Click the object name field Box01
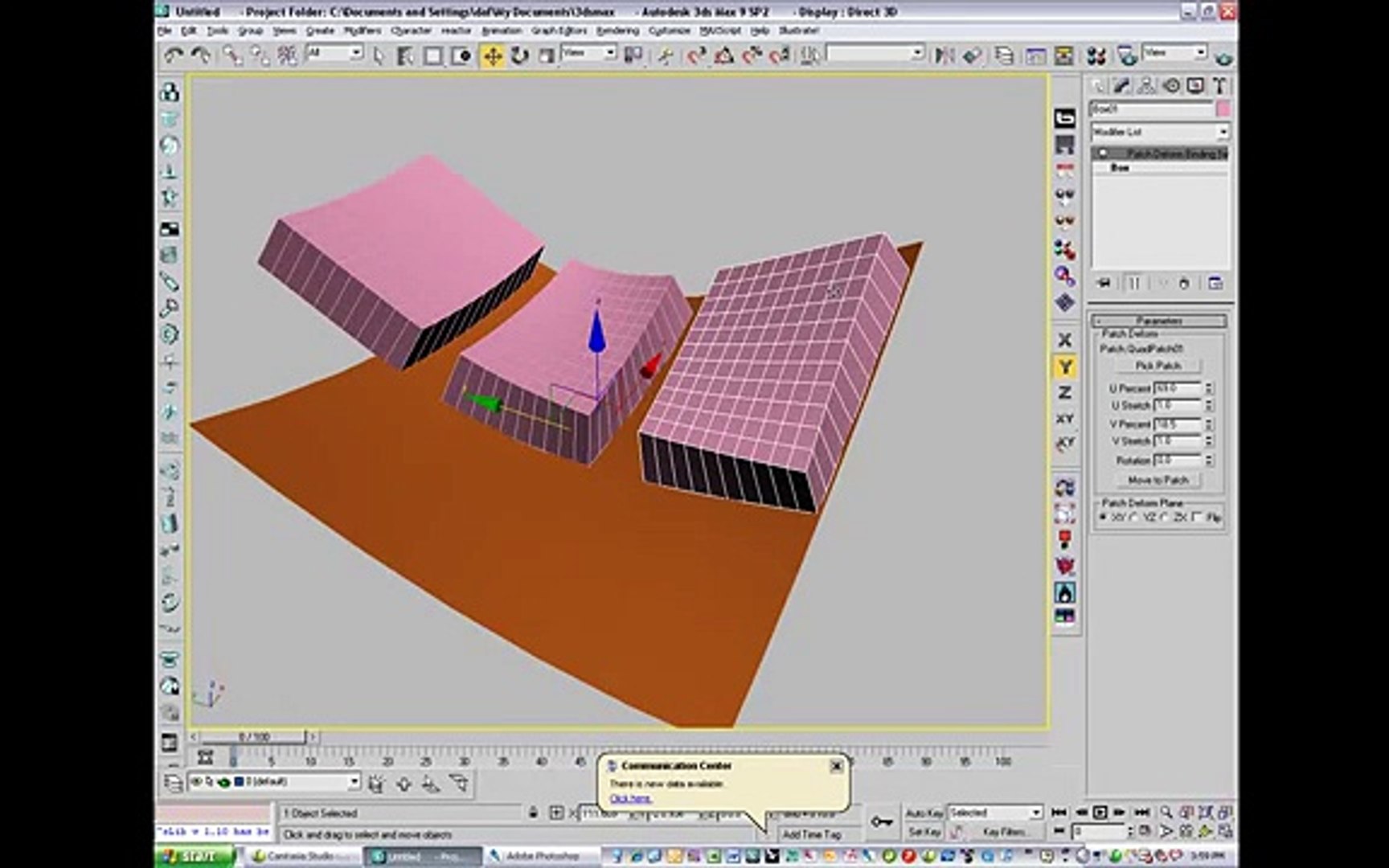1389x868 pixels. pos(1151,108)
